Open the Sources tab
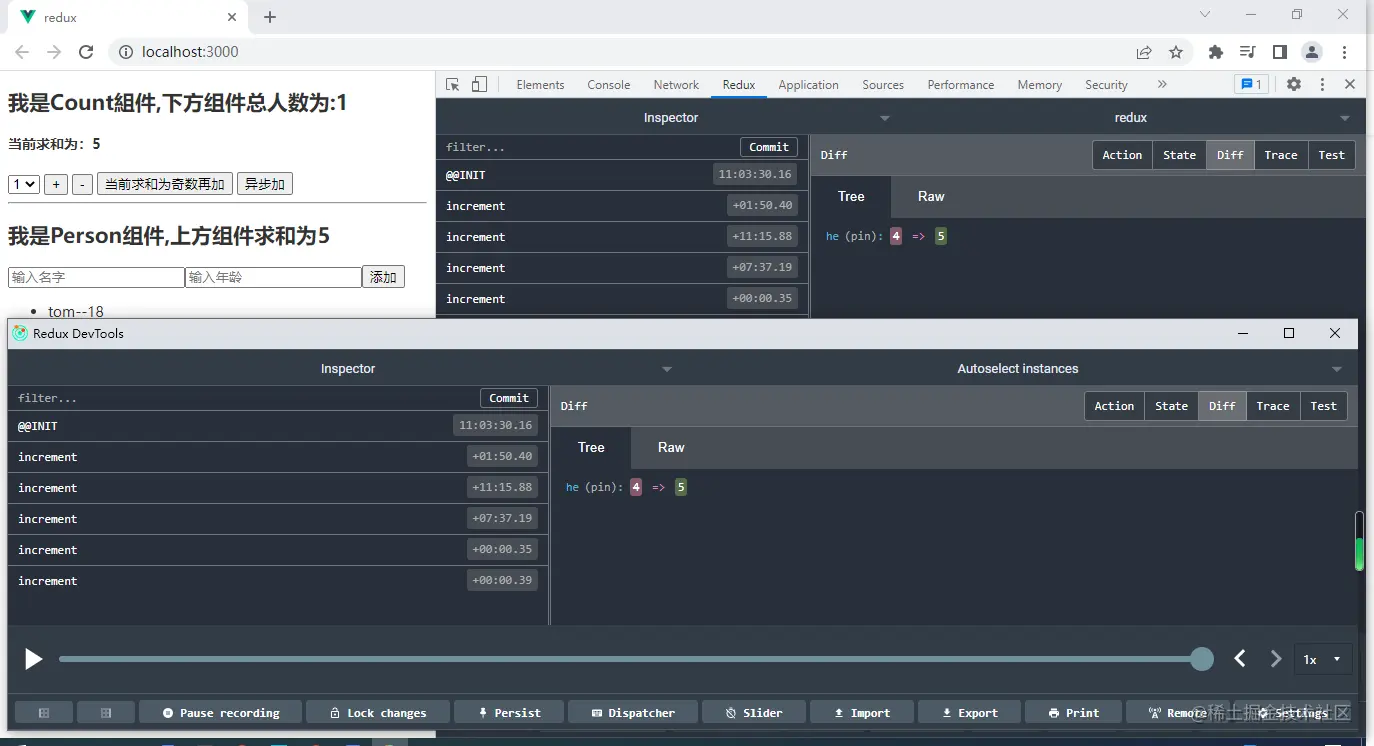 coord(883,85)
